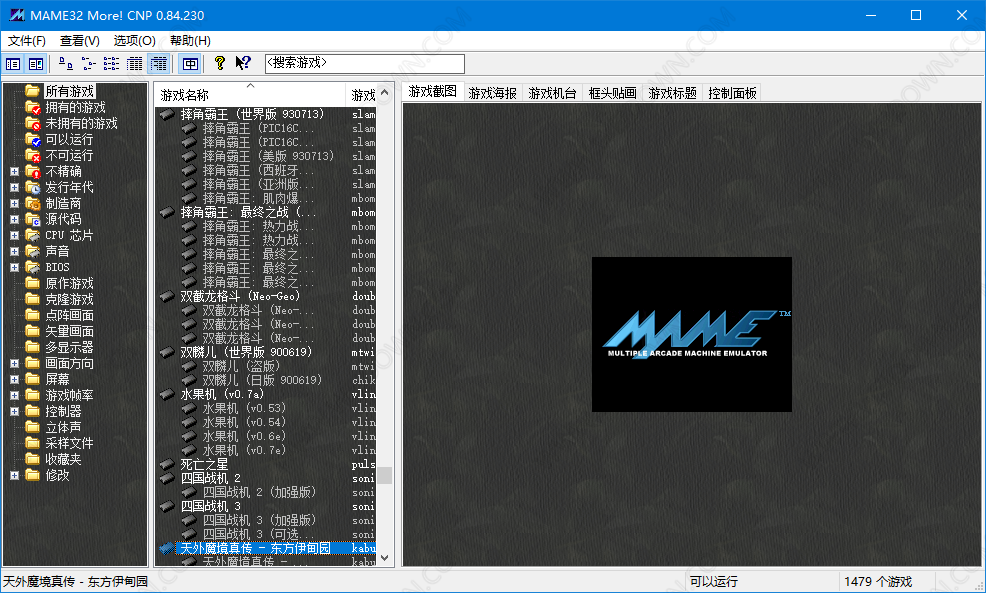Image resolution: width=986 pixels, height=593 pixels.
Task: Click the game list scrollbar down arrow
Action: 385,557
